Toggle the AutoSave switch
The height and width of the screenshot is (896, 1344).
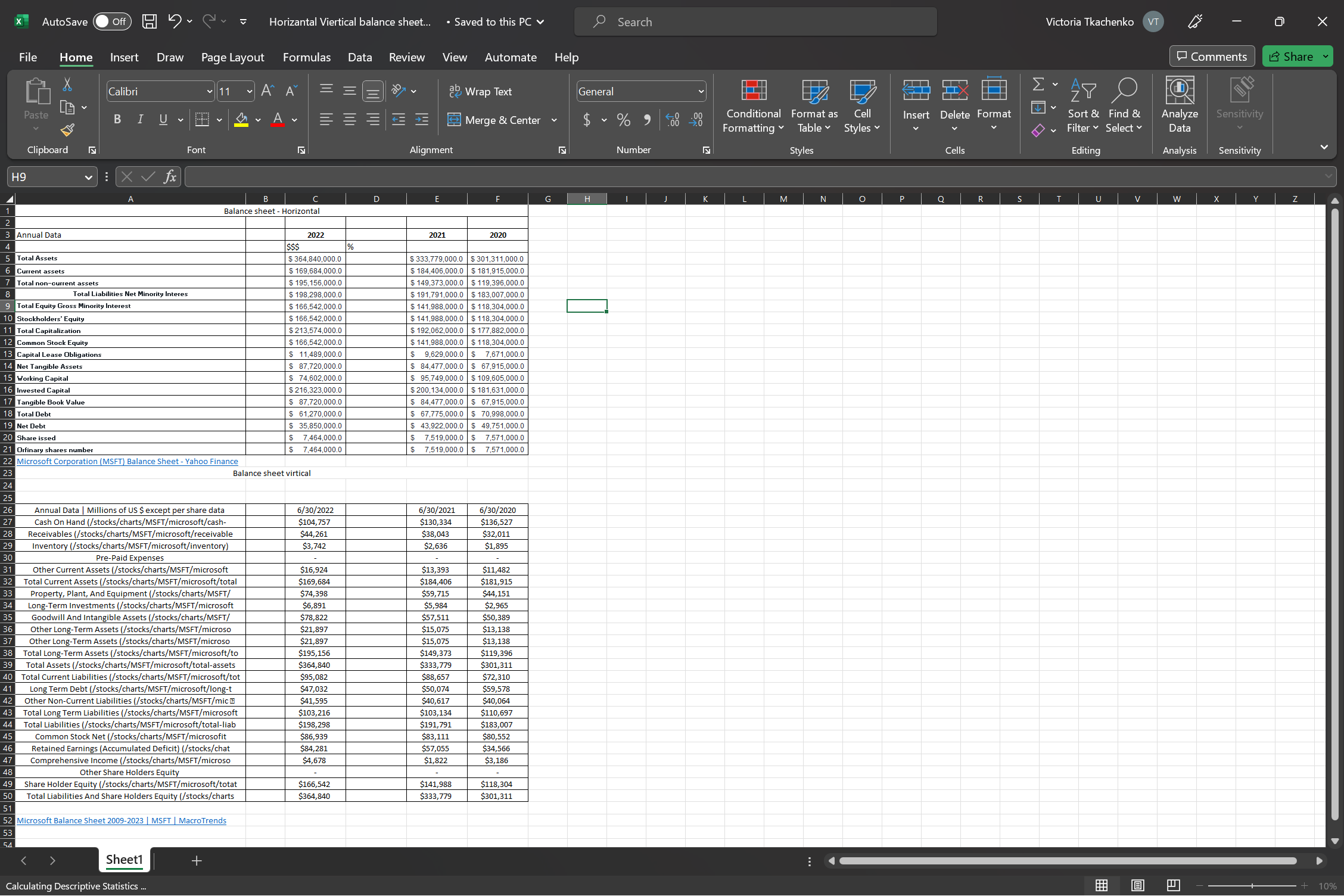tap(111, 22)
